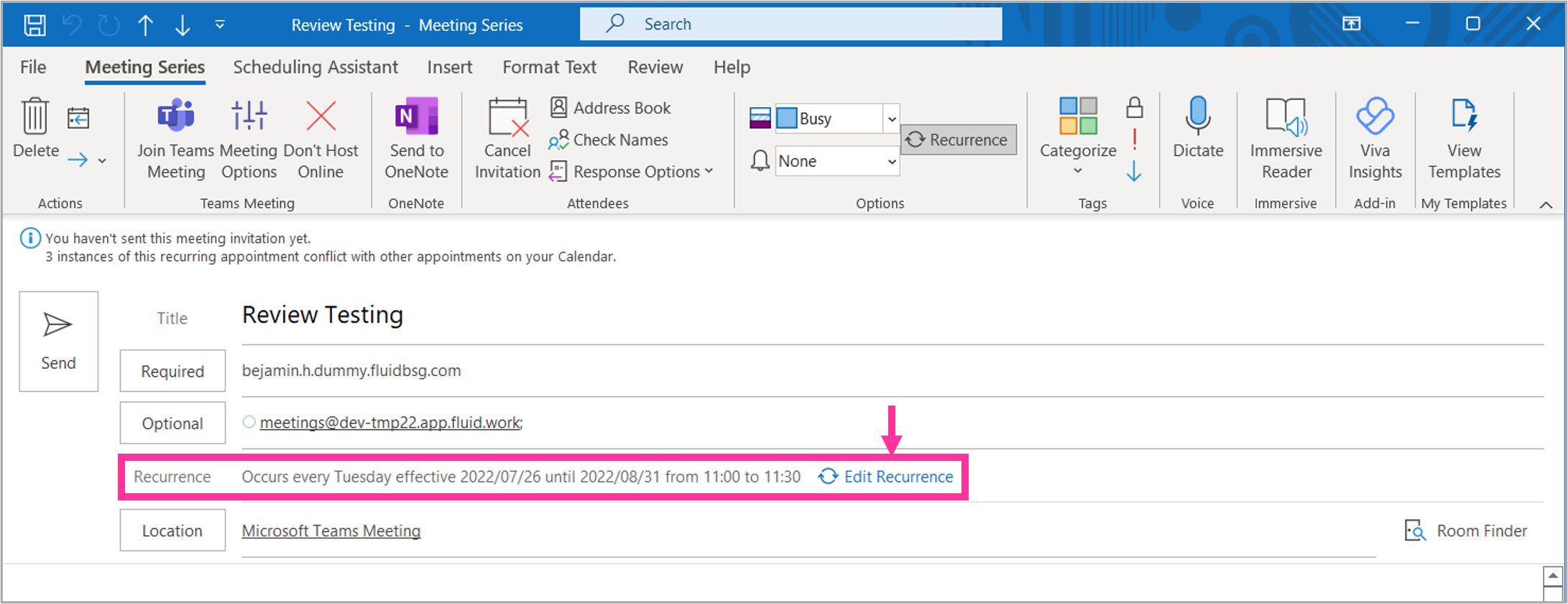The height and width of the screenshot is (604, 1568).
Task: Open the Format Text tab
Action: (550, 67)
